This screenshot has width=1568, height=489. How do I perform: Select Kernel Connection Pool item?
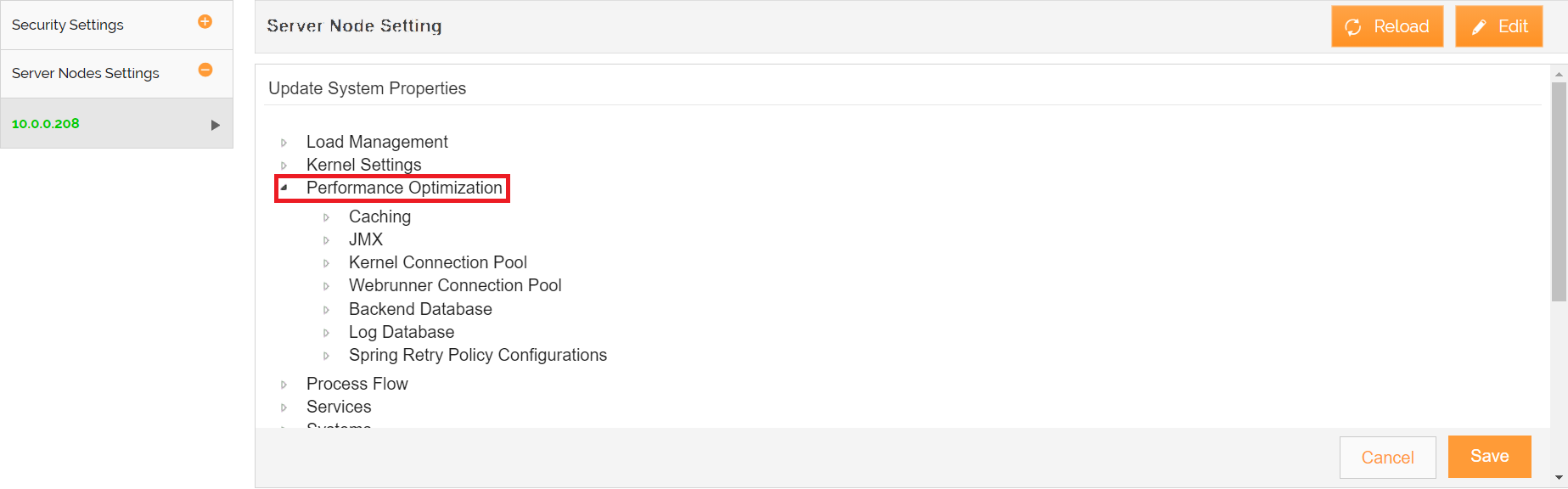pyautogui.click(x=437, y=262)
